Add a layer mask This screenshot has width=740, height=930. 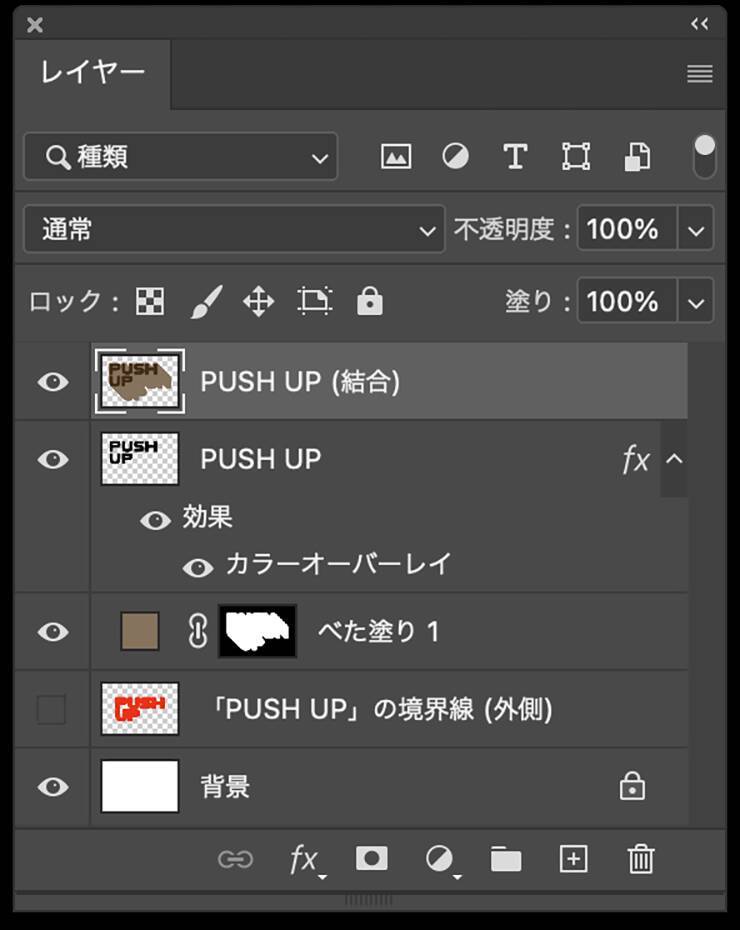click(371, 858)
